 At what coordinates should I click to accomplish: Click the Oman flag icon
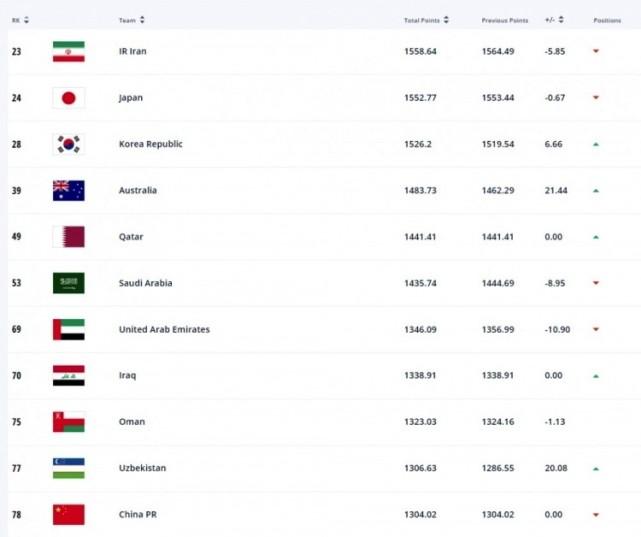click(x=68, y=422)
